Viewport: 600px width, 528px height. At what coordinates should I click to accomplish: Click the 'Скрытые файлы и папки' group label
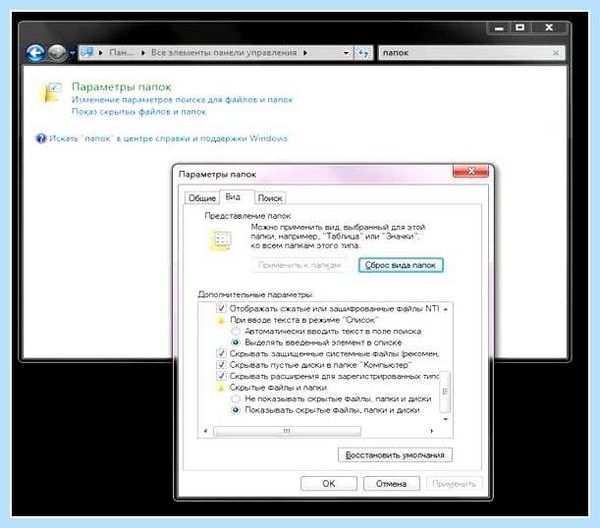[x=278, y=388]
